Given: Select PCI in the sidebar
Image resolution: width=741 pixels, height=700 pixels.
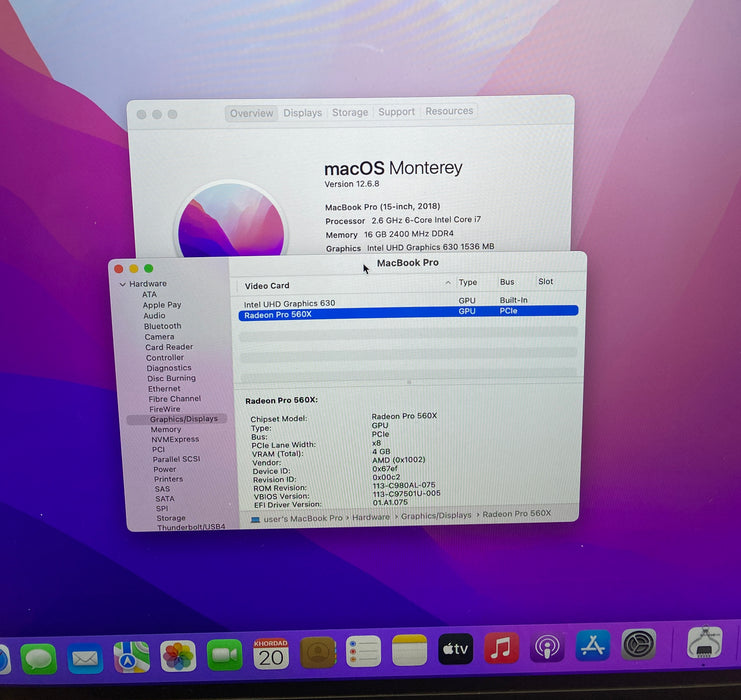Looking at the screenshot, I should pos(158,449).
